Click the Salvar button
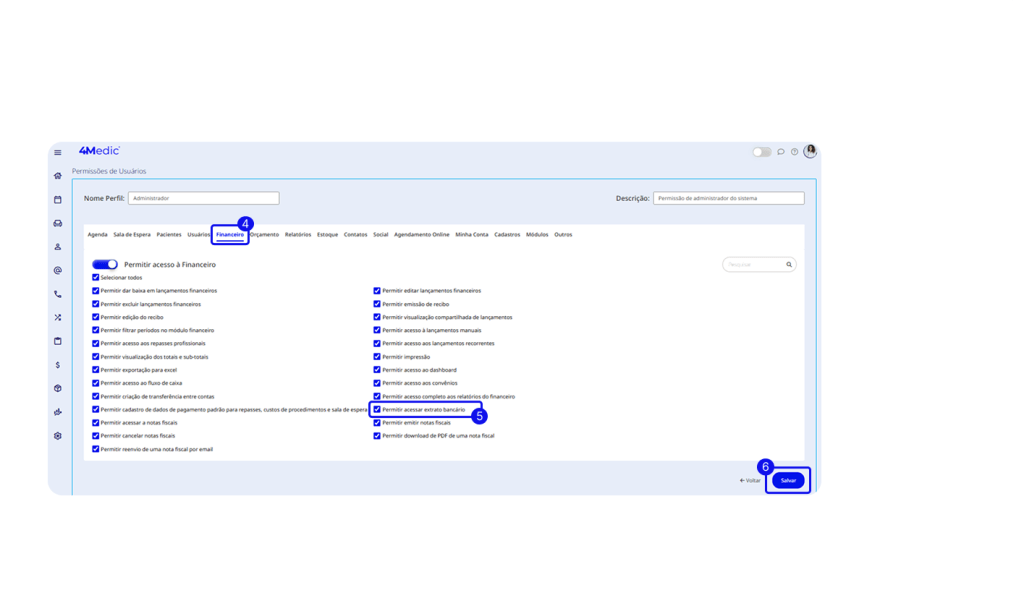The height and width of the screenshot is (598, 1024). [788, 481]
